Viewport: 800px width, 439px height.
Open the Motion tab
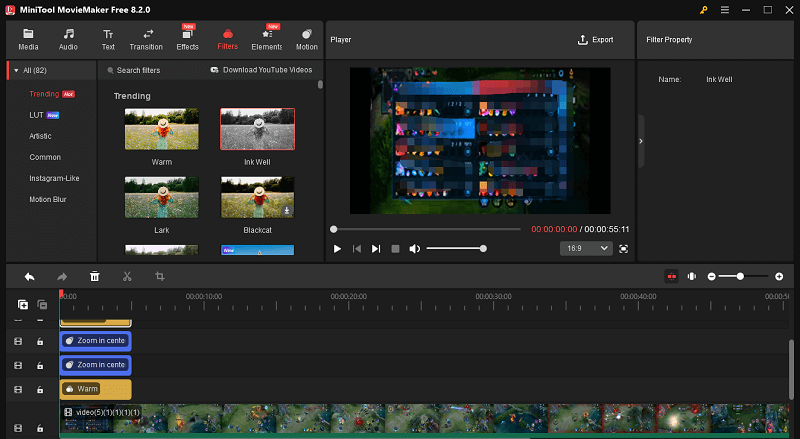click(x=307, y=39)
